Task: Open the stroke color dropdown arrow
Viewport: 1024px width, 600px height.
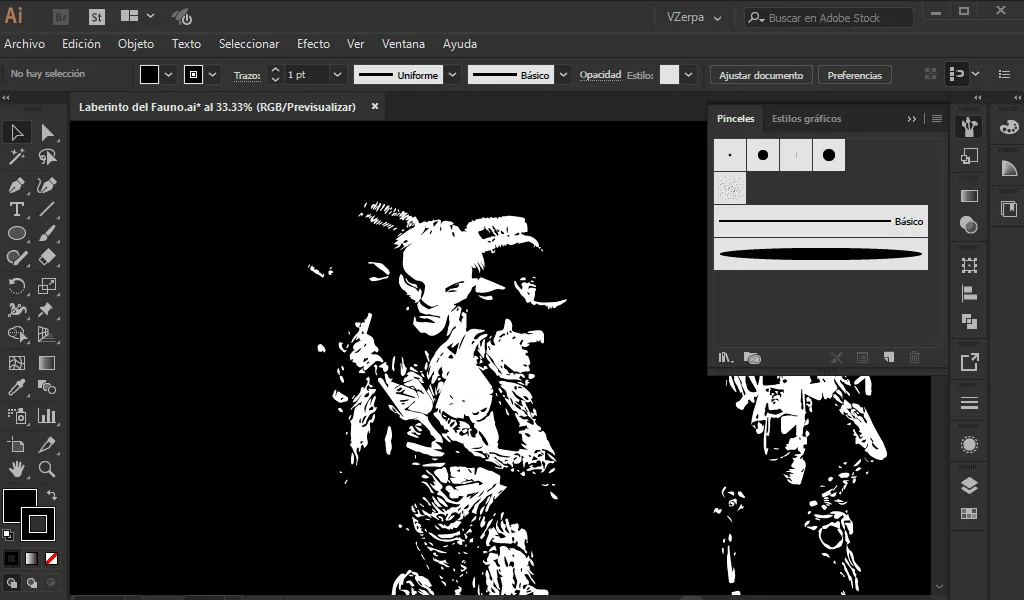Action: pos(213,75)
